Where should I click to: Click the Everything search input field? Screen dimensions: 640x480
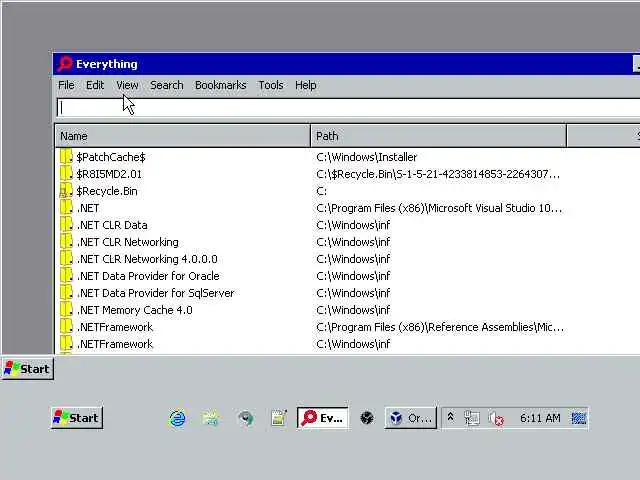click(348, 108)
